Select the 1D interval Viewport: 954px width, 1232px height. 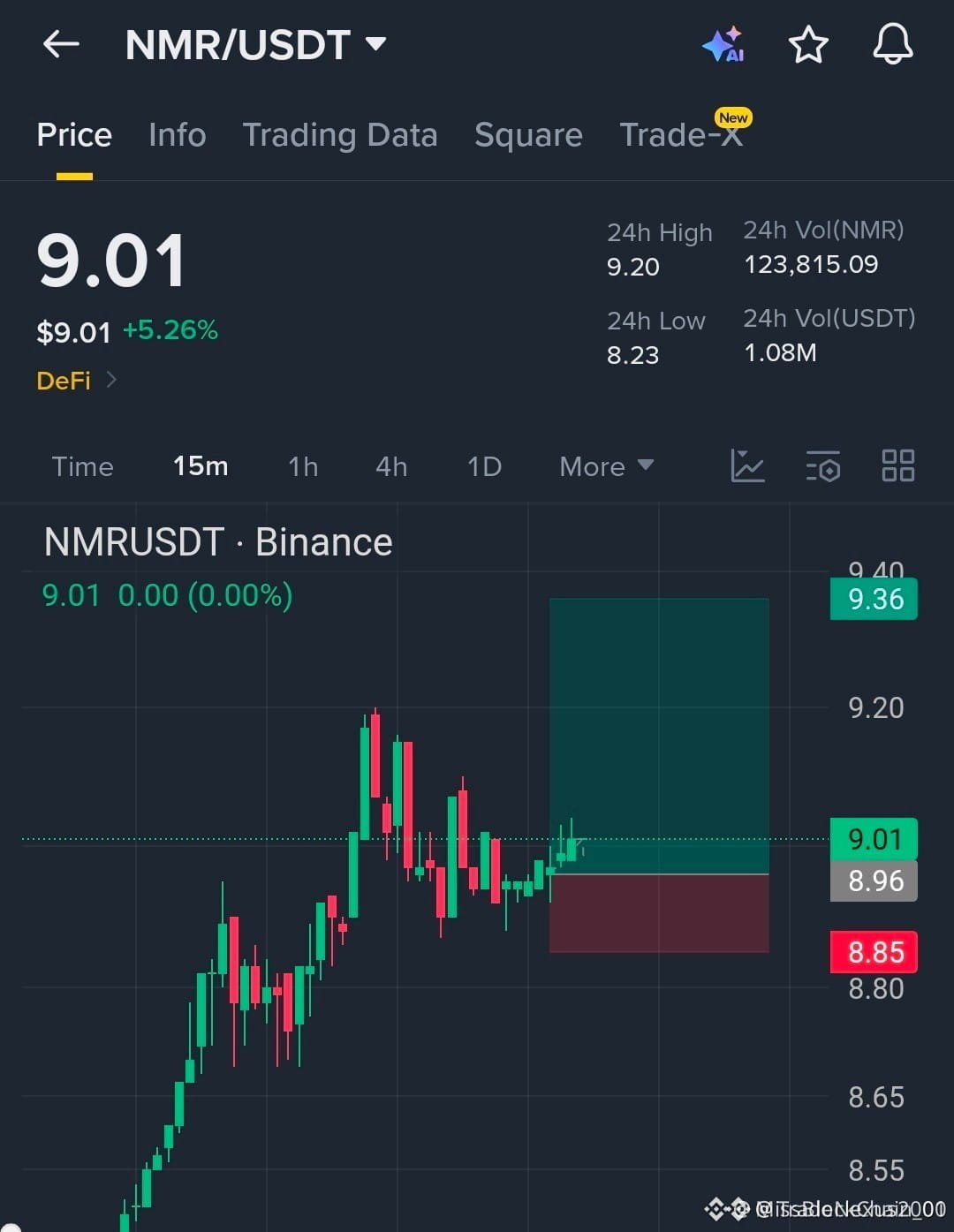484,466
